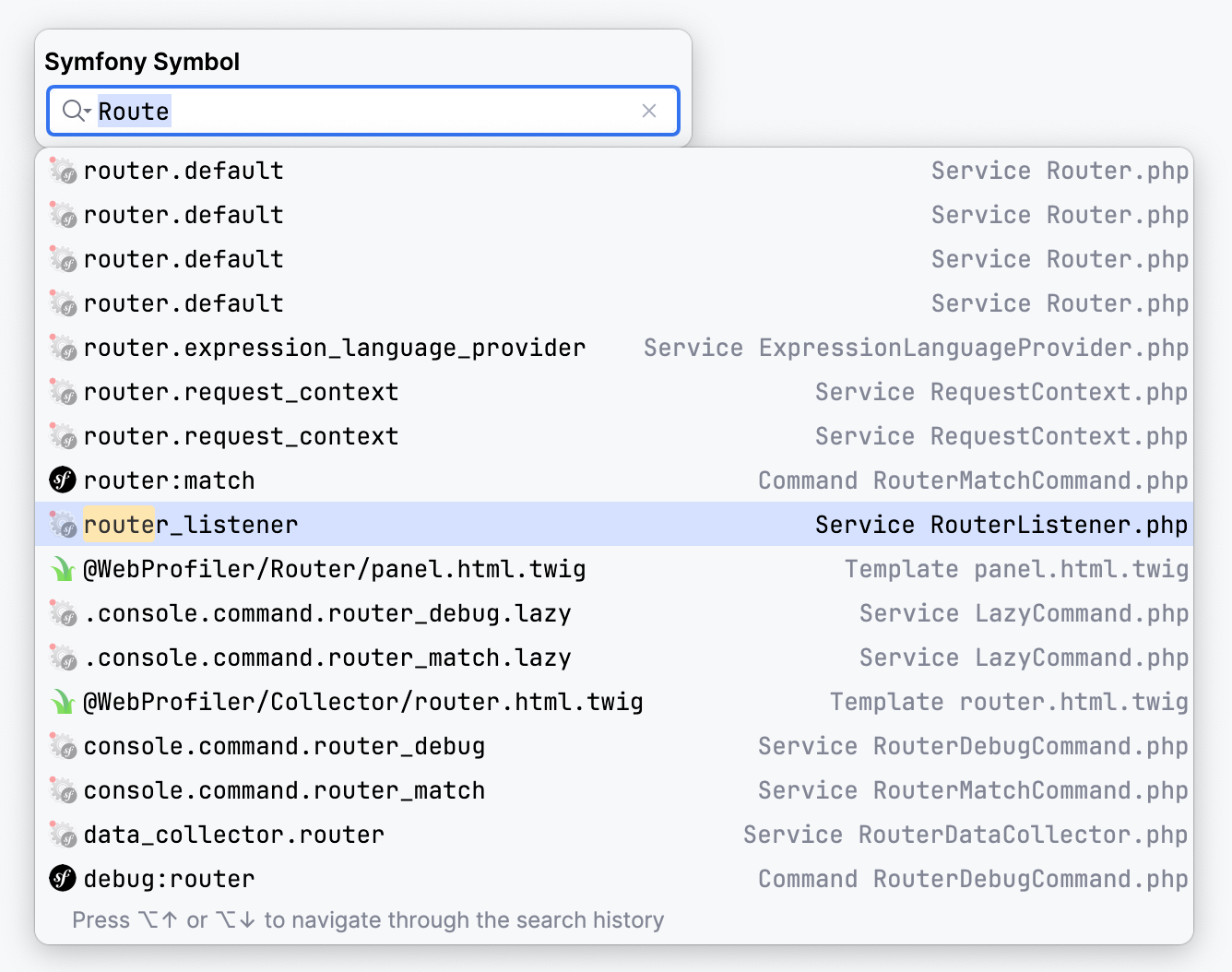Click the gear icon next to console.command.router_debug
The image size is (1232, 972).
coord(61,745)
